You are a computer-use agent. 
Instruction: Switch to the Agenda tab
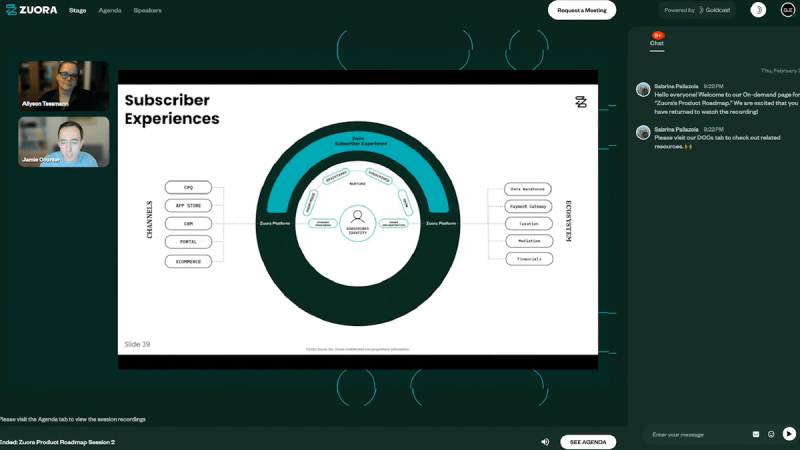click(x=110, y=10)
